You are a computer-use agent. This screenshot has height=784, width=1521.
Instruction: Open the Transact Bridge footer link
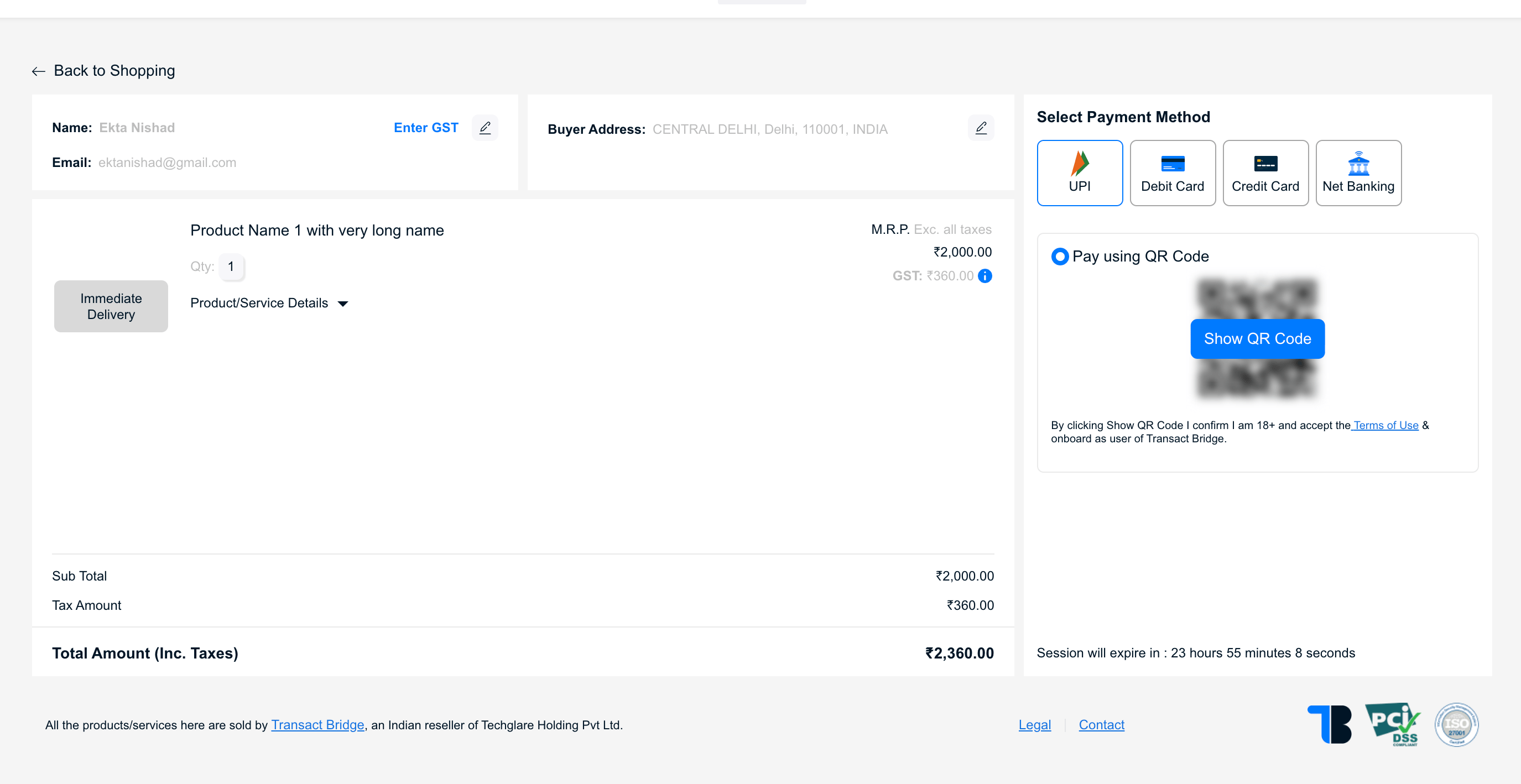317,725
